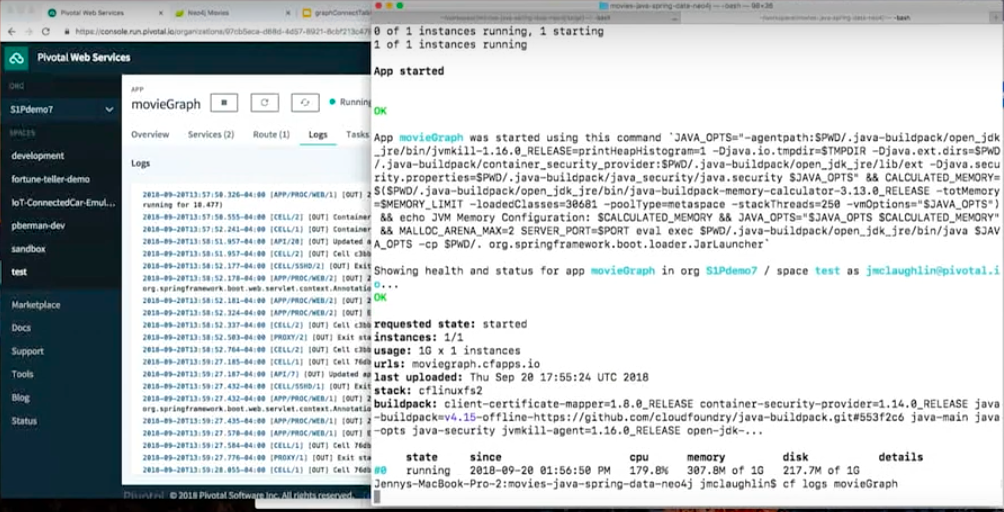Click the '#0' instance index in Terminal
Screen dimensions: 1004x512
380,470
